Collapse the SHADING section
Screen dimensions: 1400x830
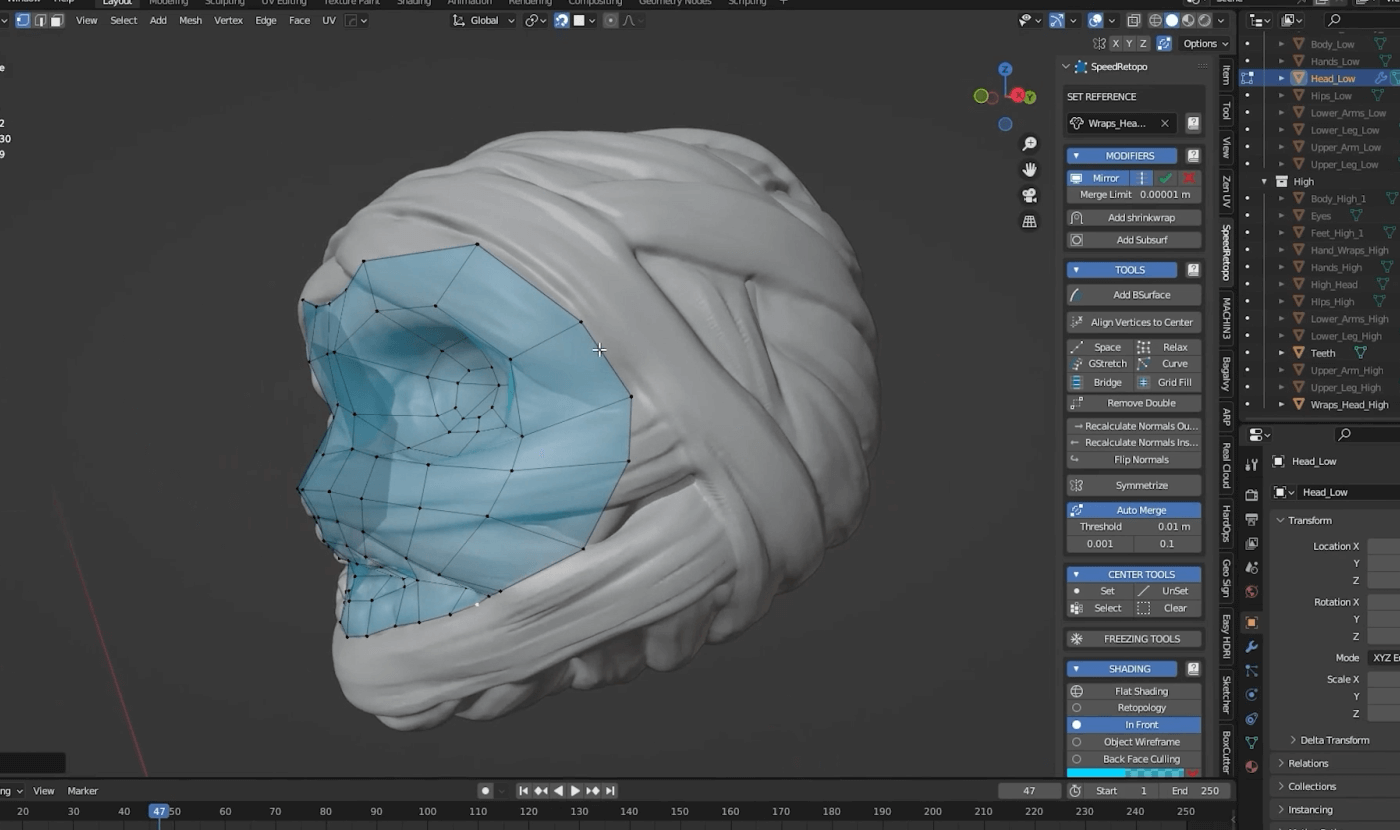[1076, 669]
